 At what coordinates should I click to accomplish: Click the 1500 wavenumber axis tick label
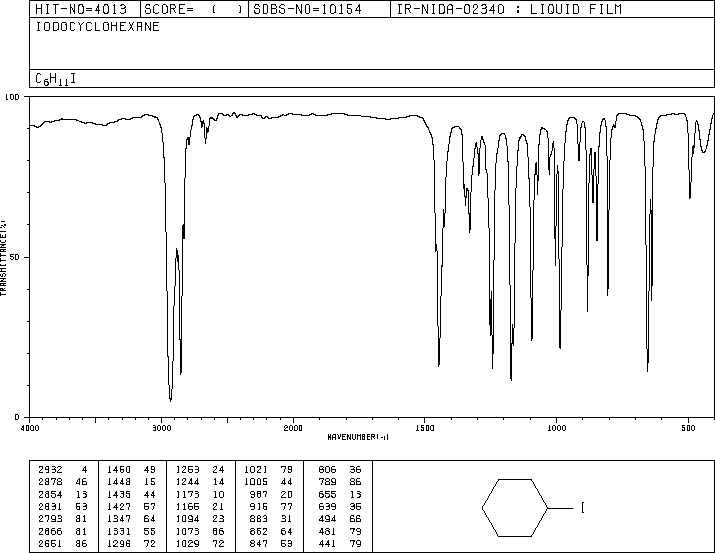pyautogui.click(x=425, y=428)
